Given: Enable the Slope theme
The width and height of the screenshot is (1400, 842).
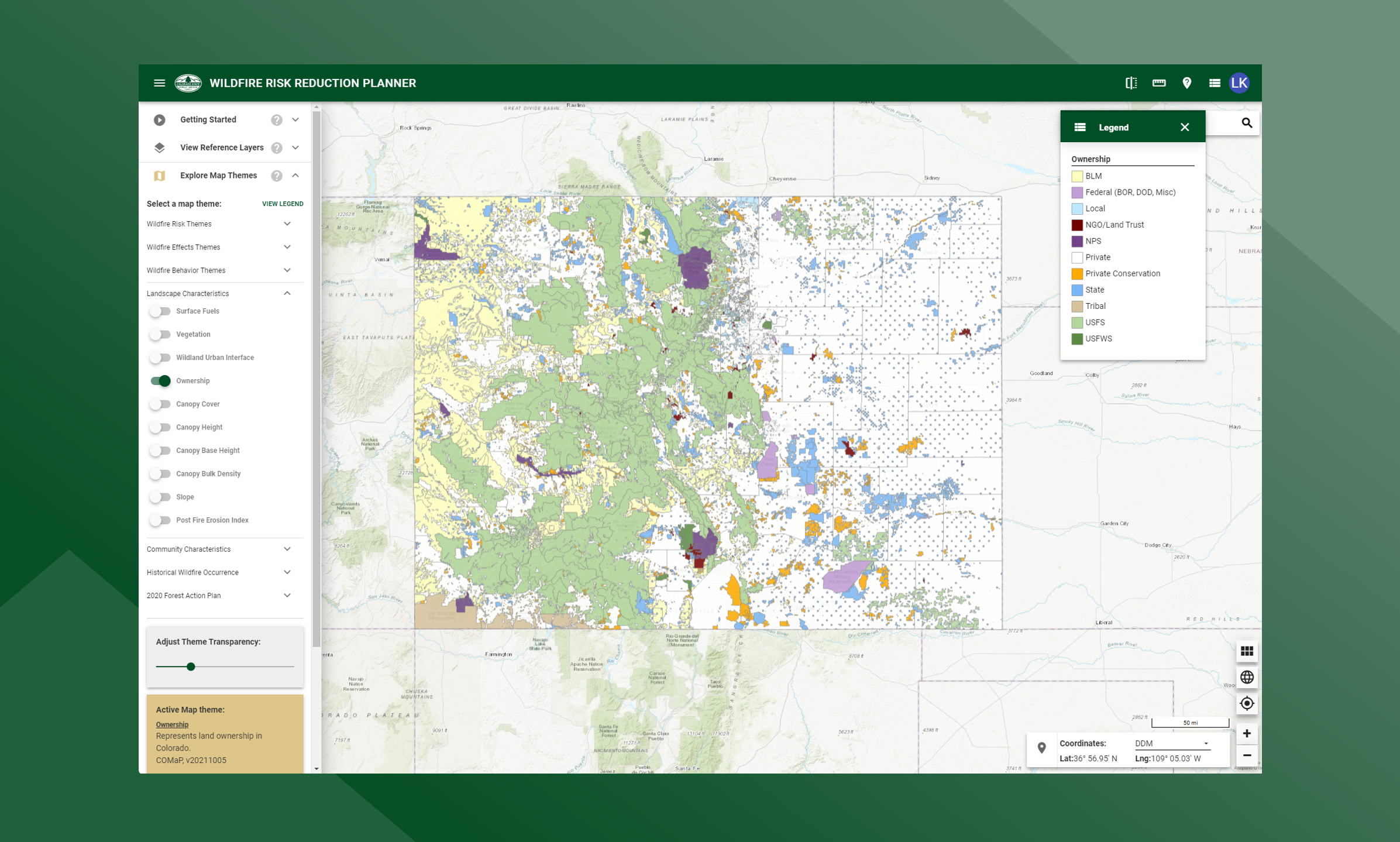Looking at the screenshot, I should pyautogui.click(x=160, y=497).
